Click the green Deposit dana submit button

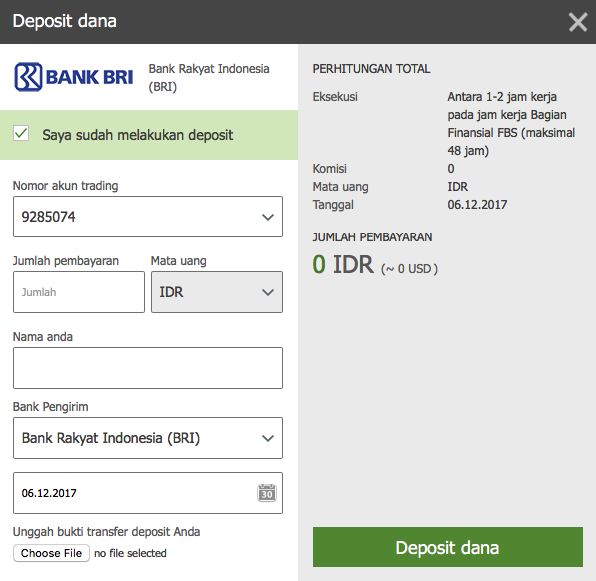pyautogui.click(x=448, y=547)
